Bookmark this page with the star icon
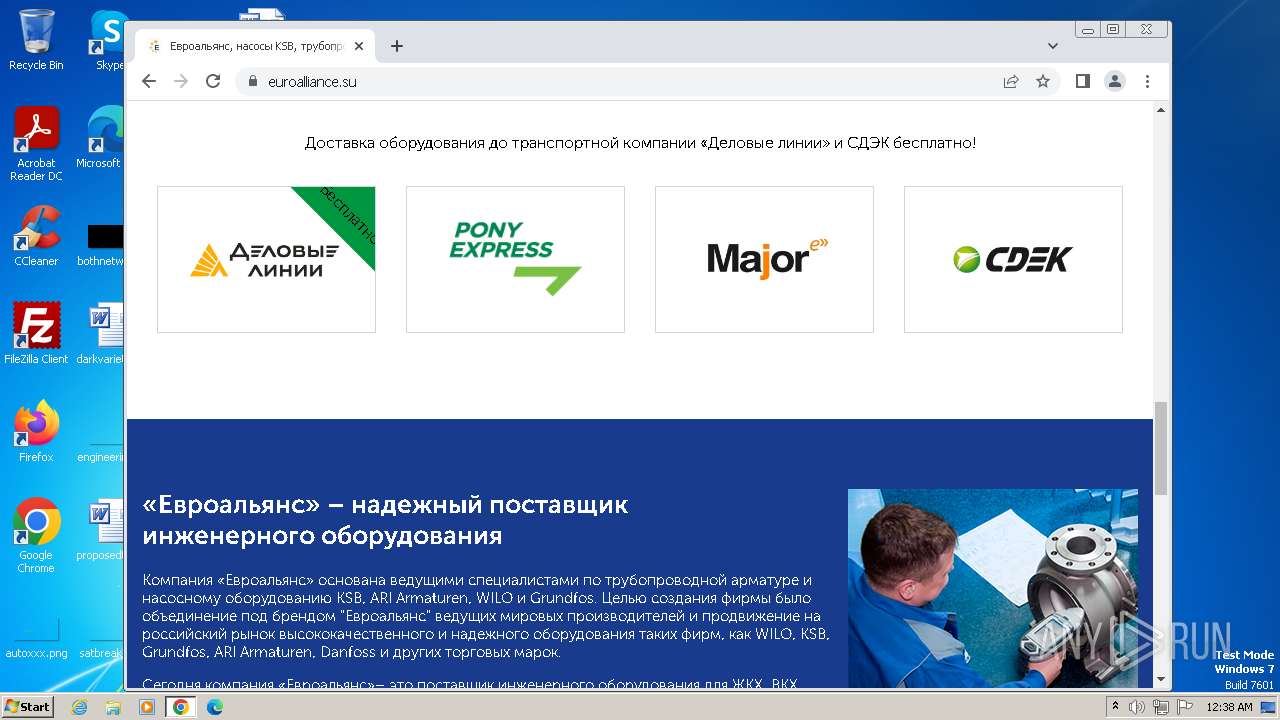 coord(1043,81)
